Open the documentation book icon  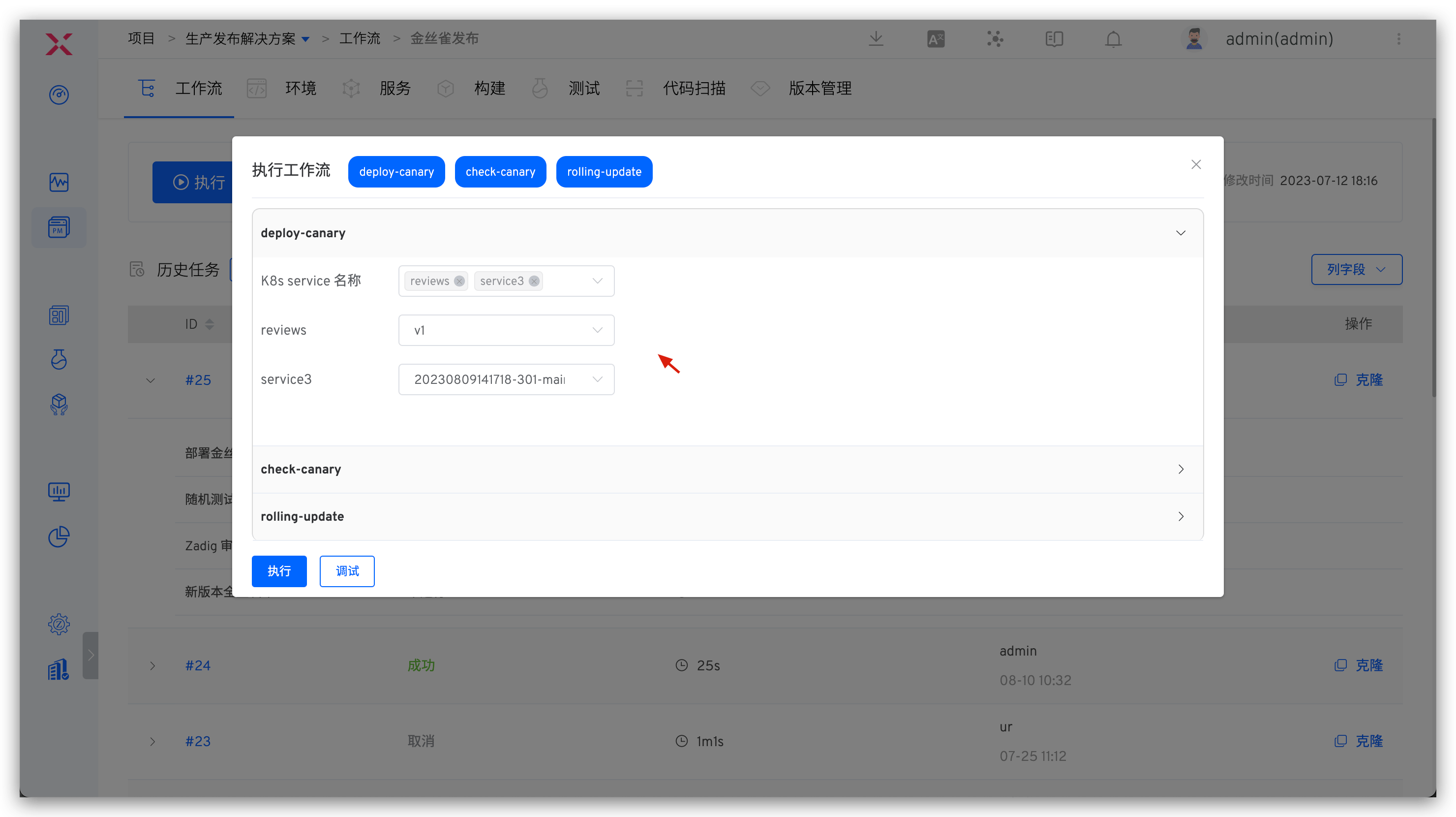tap(1054, 39)
